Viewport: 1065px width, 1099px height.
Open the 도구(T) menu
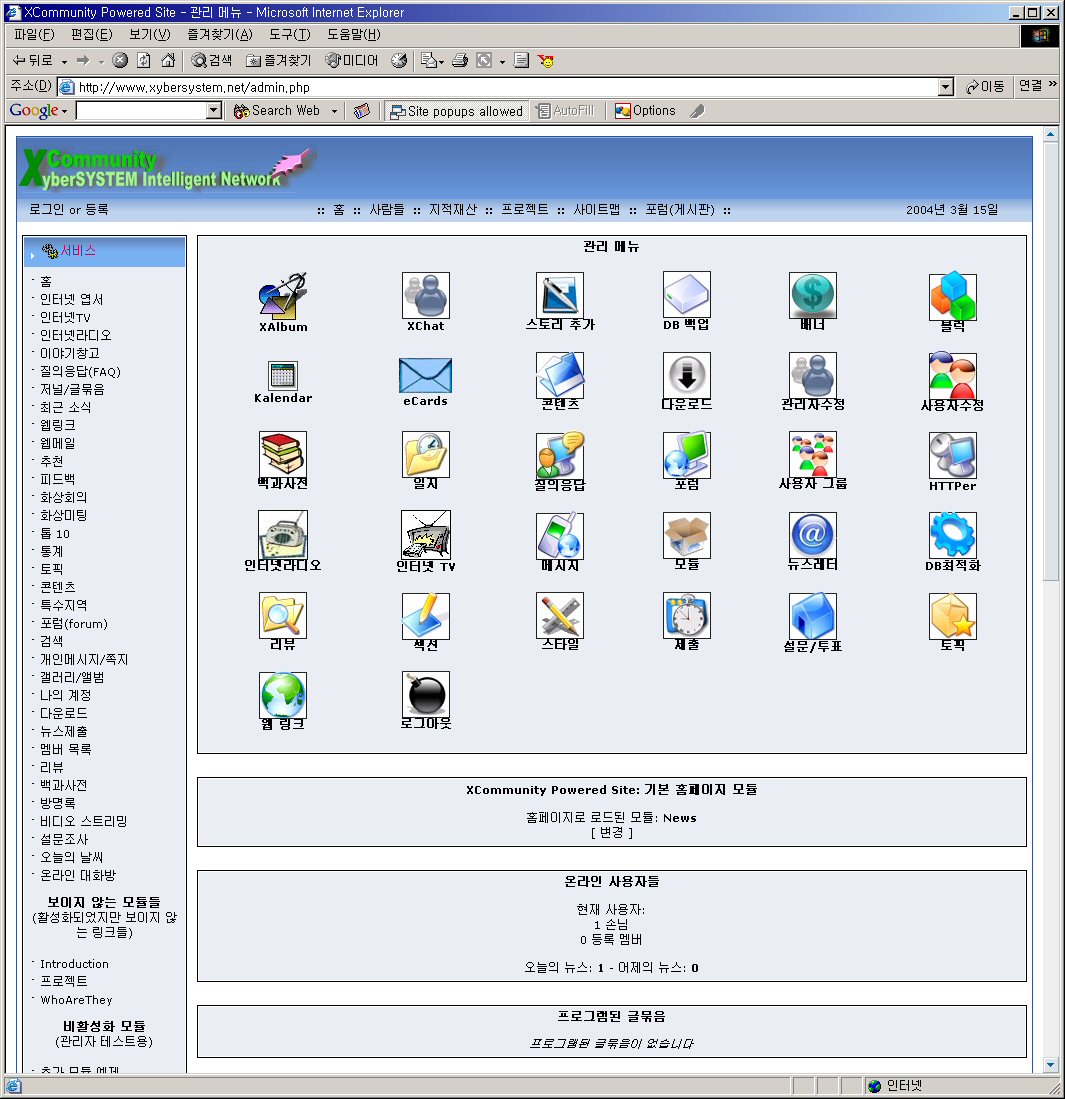[289, 35]
